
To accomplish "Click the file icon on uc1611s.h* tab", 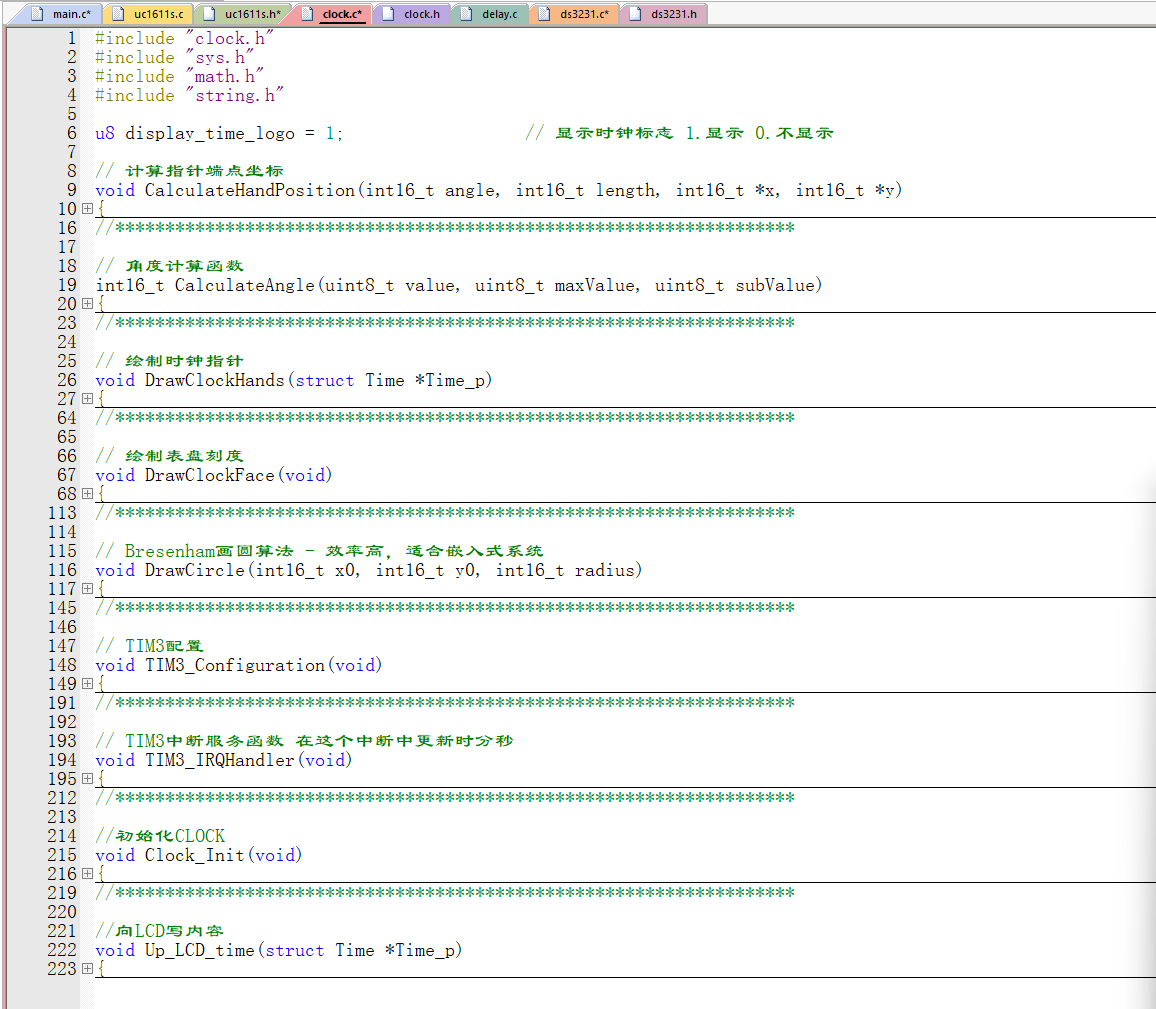I will (x=209, y=13).
